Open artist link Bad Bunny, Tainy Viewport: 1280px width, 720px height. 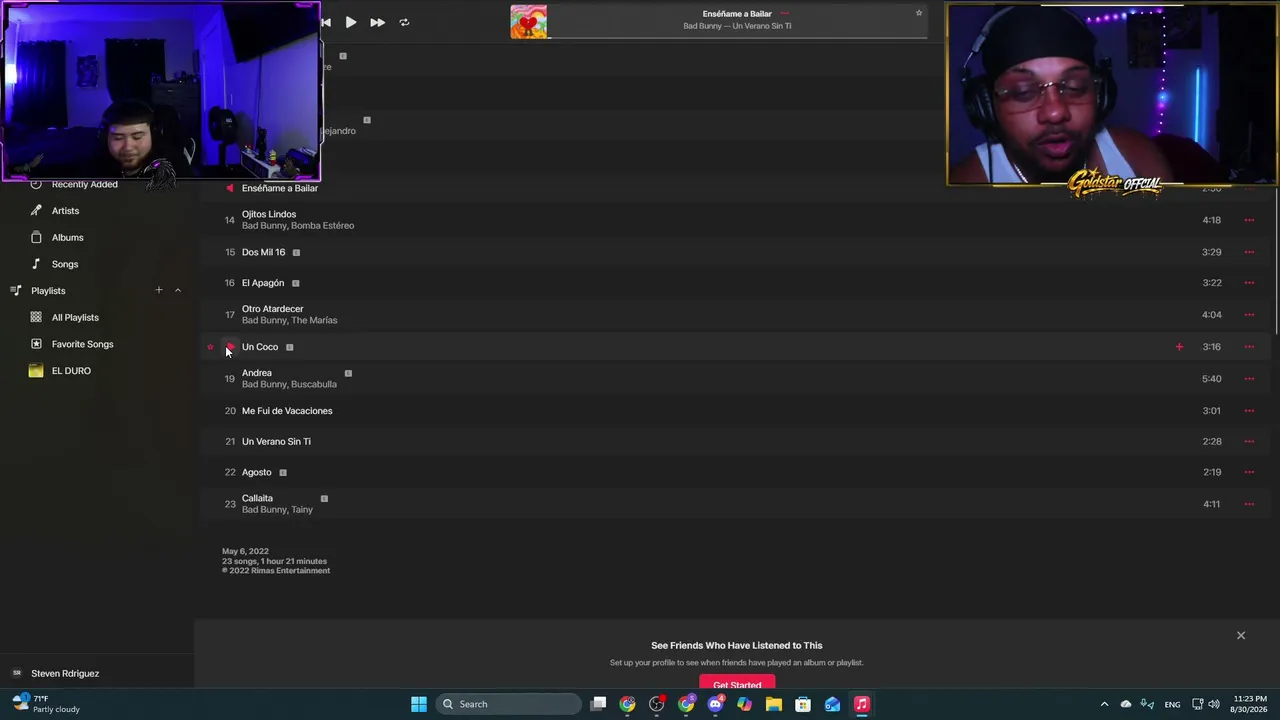pyautogui.click(x=278, y=510)
